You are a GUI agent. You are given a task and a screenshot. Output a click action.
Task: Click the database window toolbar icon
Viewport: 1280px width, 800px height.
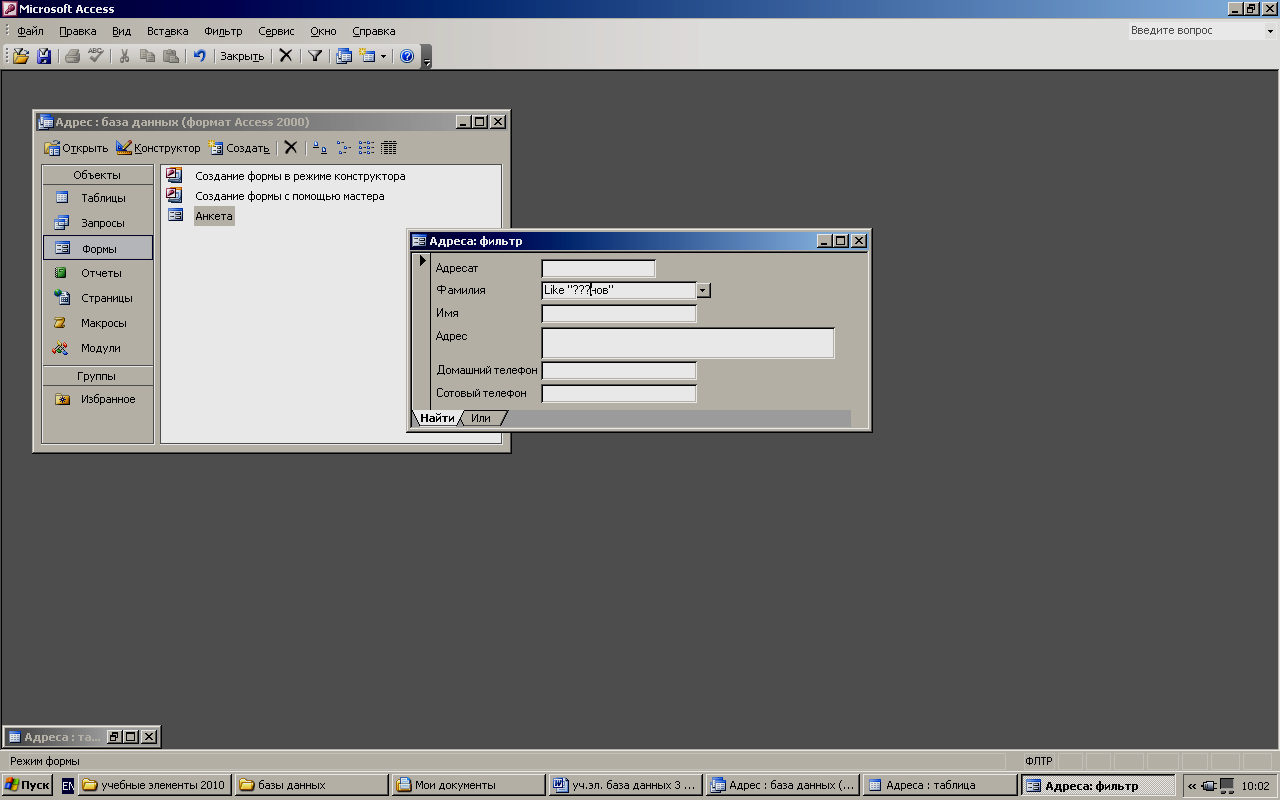[x=344, y=56]
